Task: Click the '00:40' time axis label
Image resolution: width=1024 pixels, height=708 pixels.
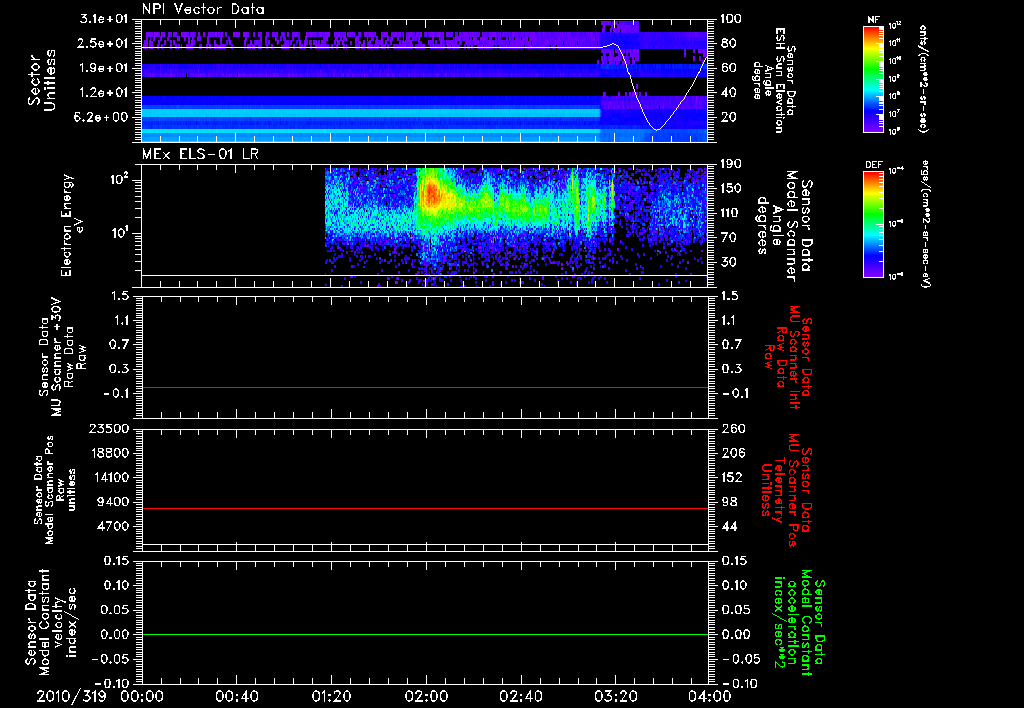Action: pyautogui.click(x=236, y=696)
